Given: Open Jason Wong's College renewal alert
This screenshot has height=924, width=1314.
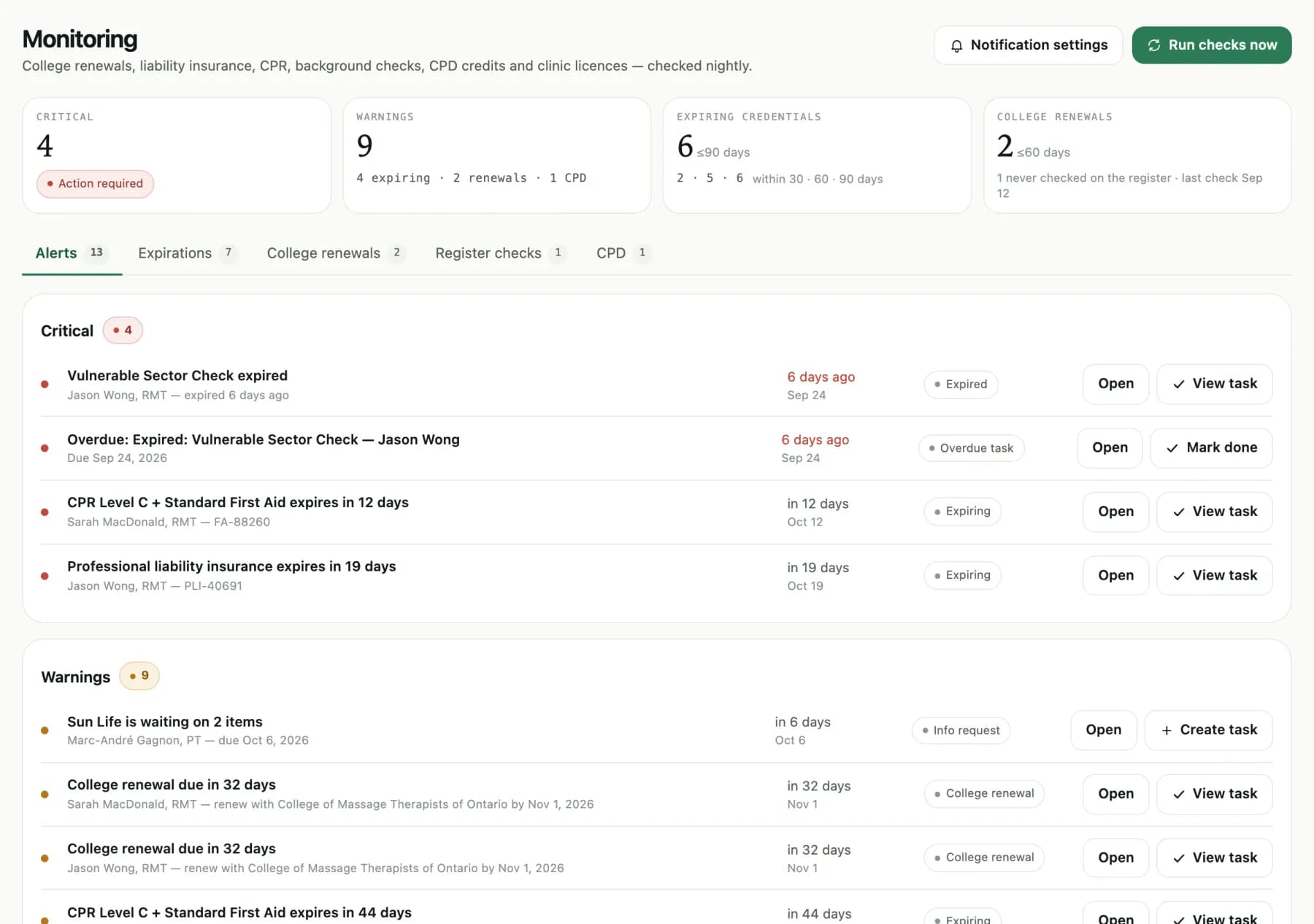Looking at the screenshot, I should pos(1115,858).
